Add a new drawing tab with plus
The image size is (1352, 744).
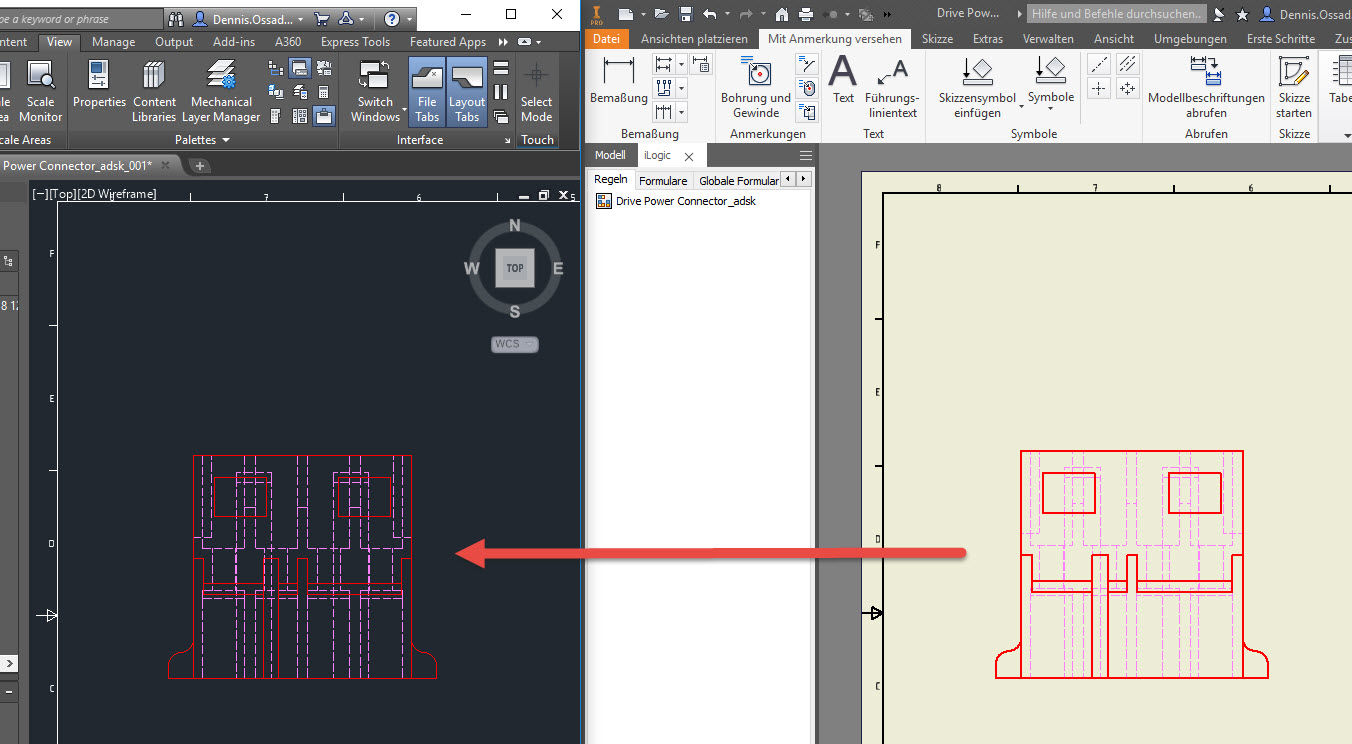click(199, 165)
